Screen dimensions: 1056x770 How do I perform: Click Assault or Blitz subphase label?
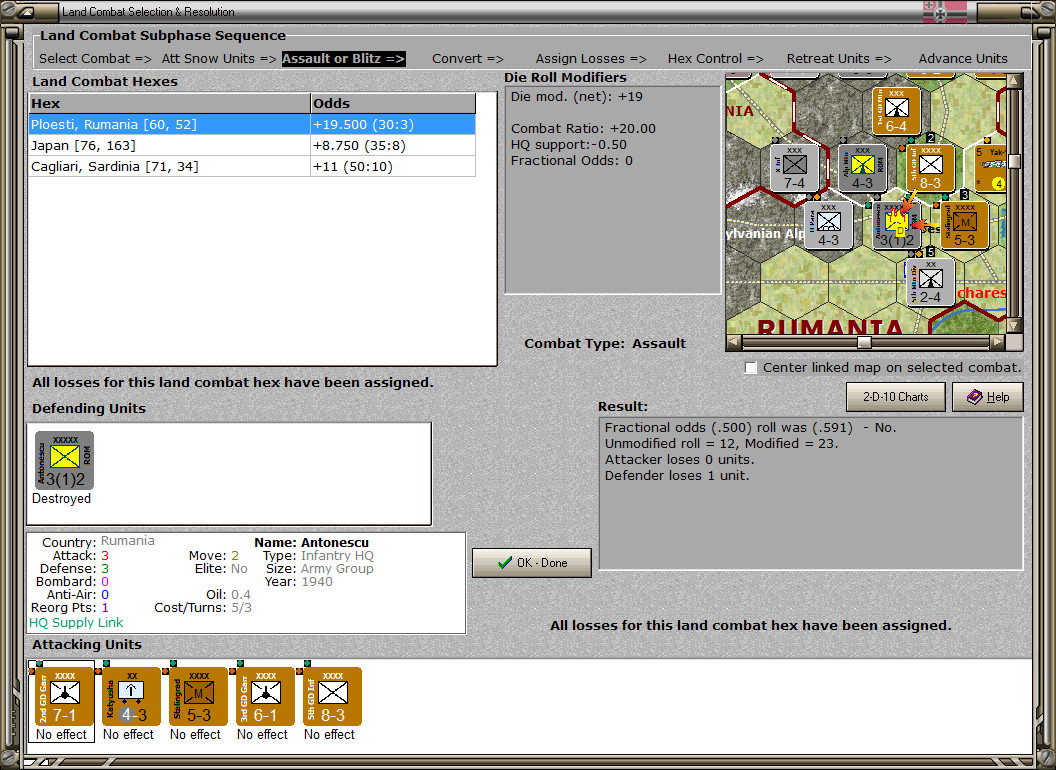[343, 59]
